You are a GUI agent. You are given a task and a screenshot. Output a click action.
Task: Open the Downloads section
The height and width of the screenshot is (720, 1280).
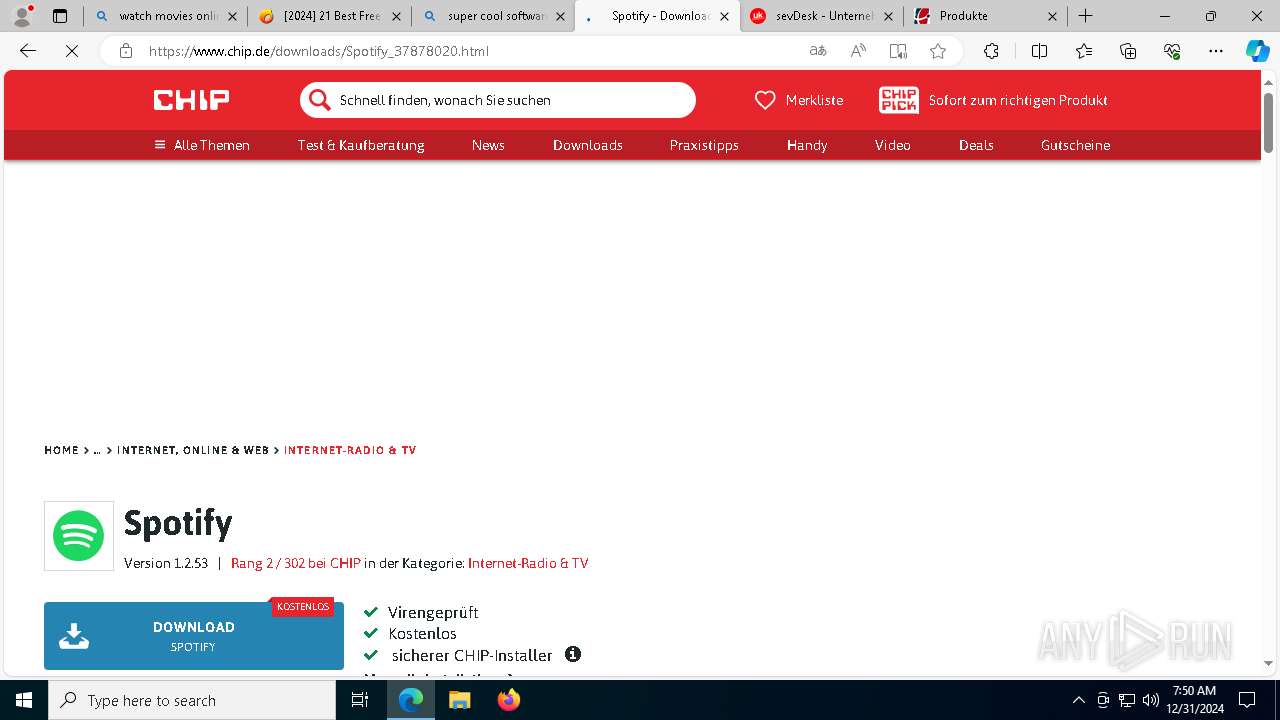(588, 145)
